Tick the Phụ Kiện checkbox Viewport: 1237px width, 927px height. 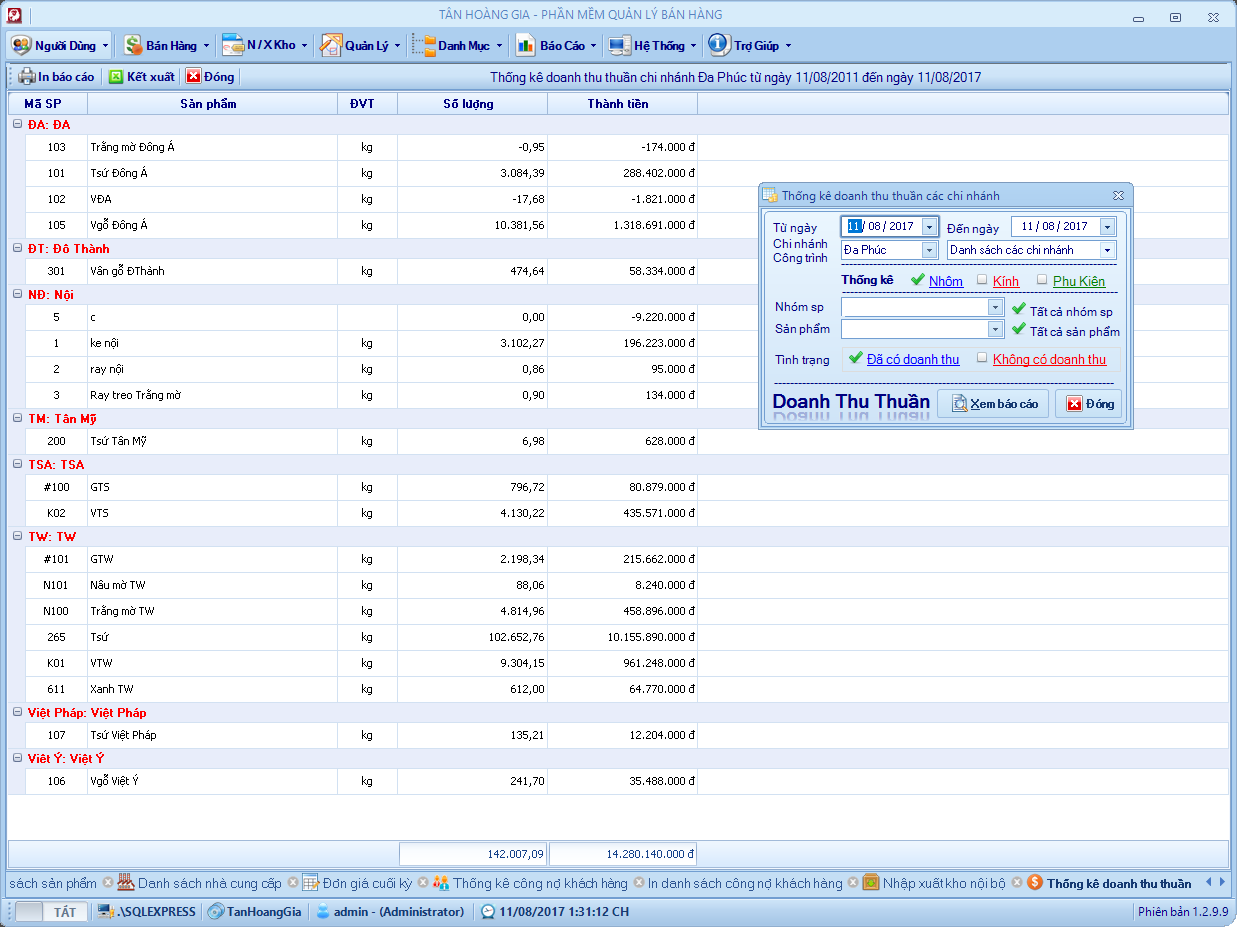pos(1042,280)
